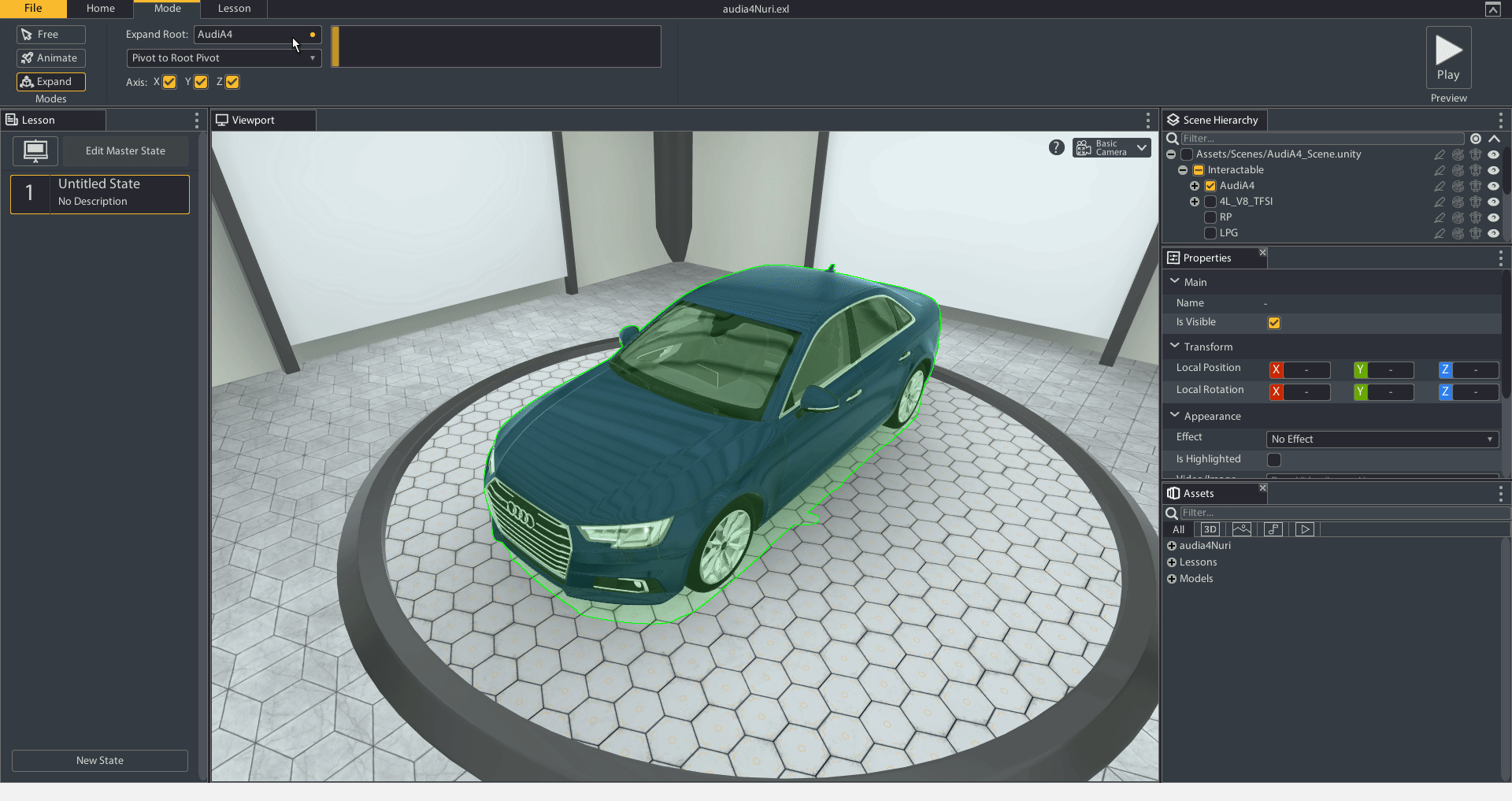Check the RP checkbox

1210,217
